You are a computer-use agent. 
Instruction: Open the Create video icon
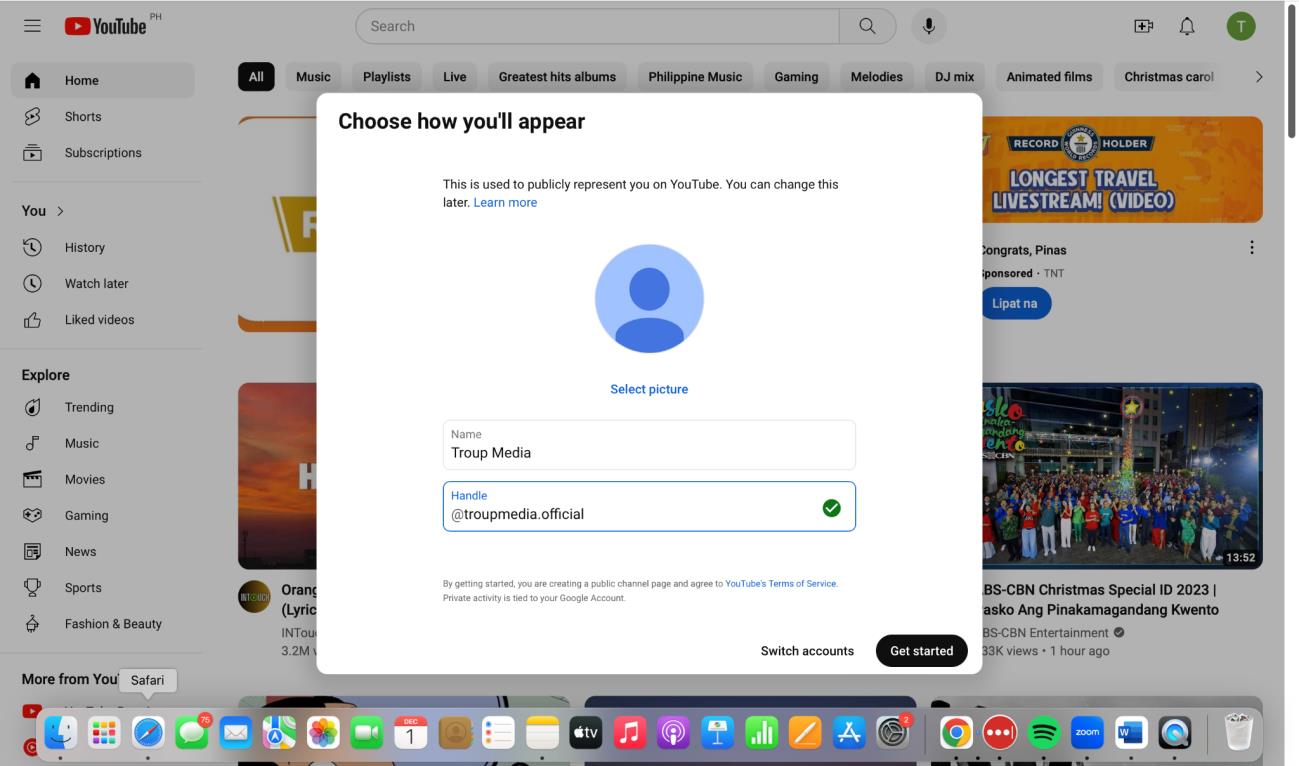(x=1143, y=26)
